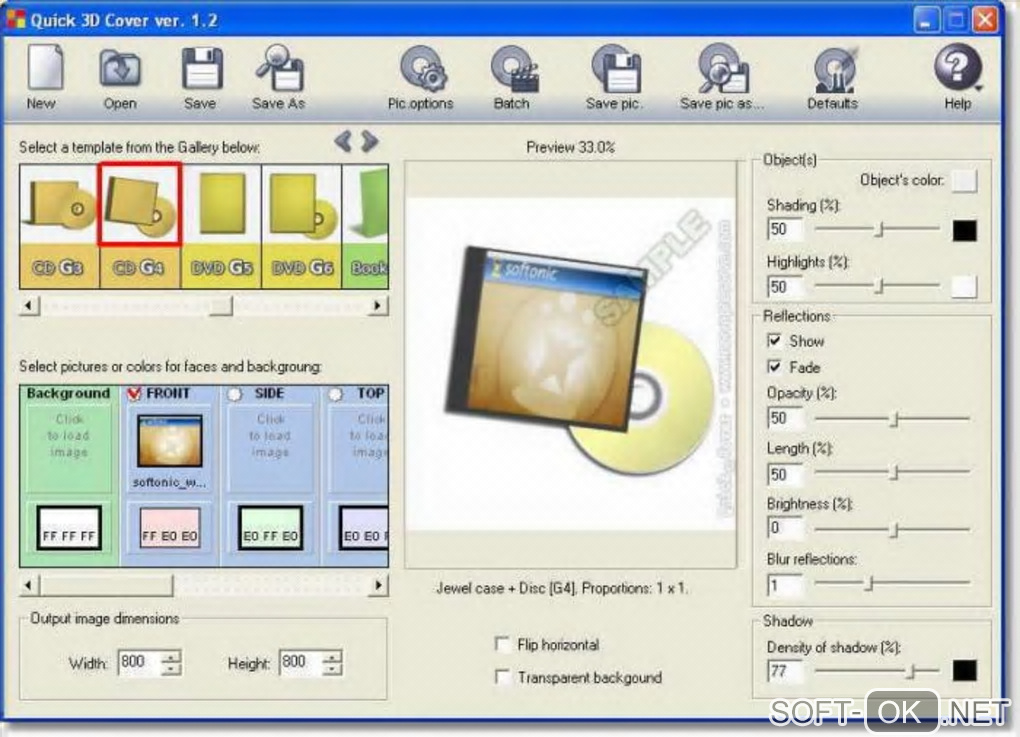Image resolution: width=1020 pixels, height=737 pixels.
Task: Increase Height with spinner up arrow
Action: (x=332, y=656)
